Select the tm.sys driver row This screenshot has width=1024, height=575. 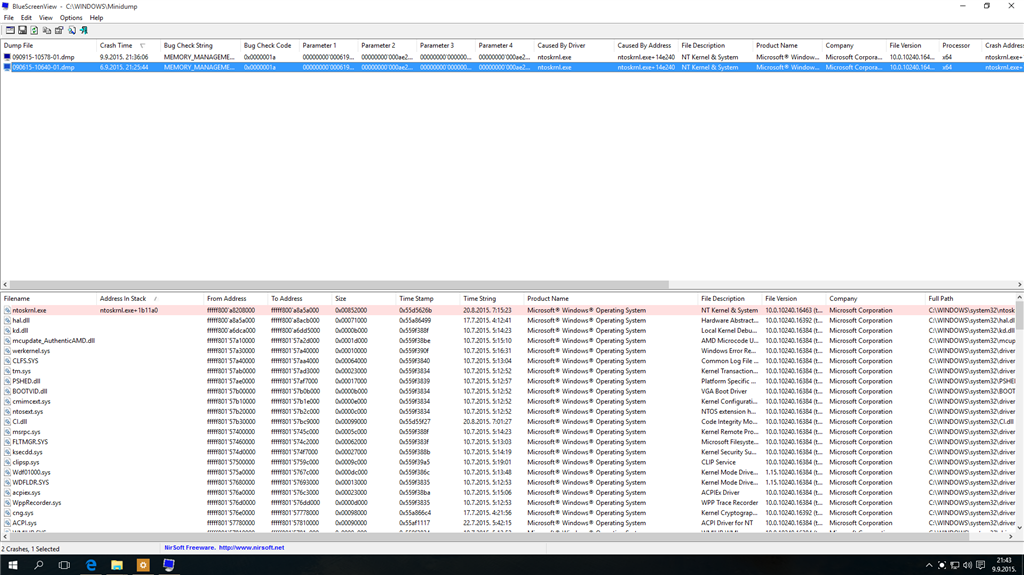508,371
